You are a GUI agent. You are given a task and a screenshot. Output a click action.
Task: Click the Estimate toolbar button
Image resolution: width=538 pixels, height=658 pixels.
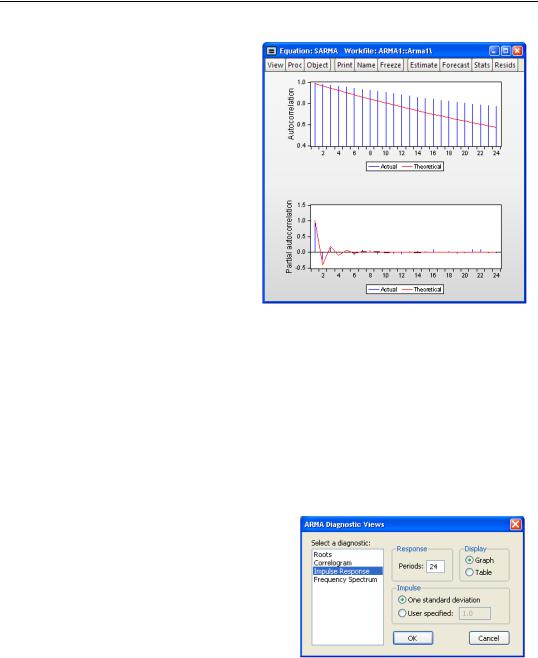tap(423, 65)
